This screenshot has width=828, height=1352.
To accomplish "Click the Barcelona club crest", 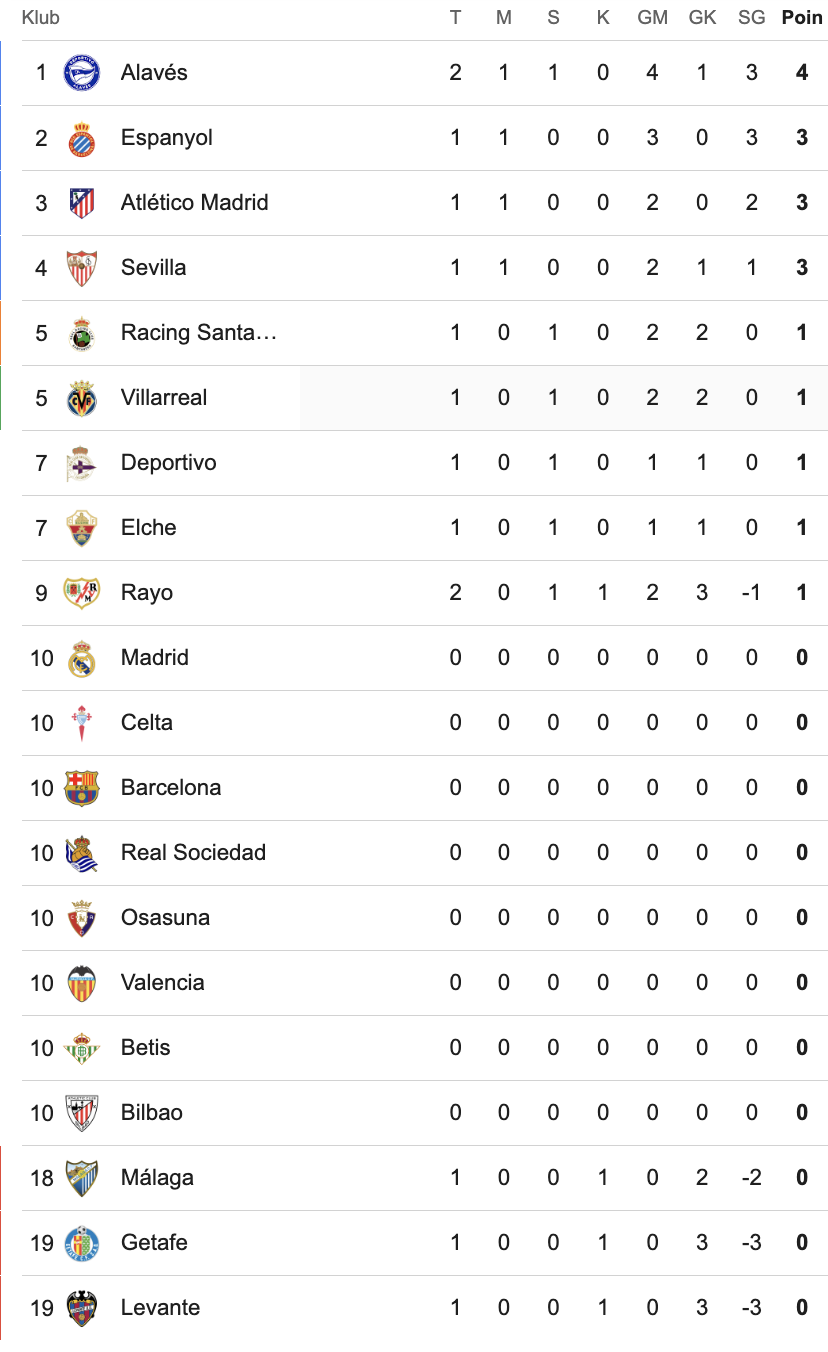I will pyautogui.click(x=81, y=788).
